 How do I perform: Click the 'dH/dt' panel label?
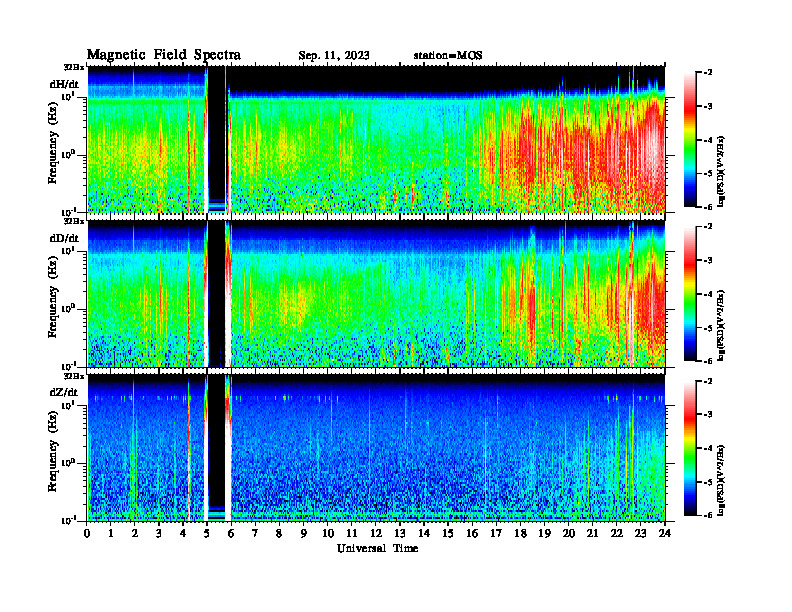pyautogui.click(x=64, y=84)
